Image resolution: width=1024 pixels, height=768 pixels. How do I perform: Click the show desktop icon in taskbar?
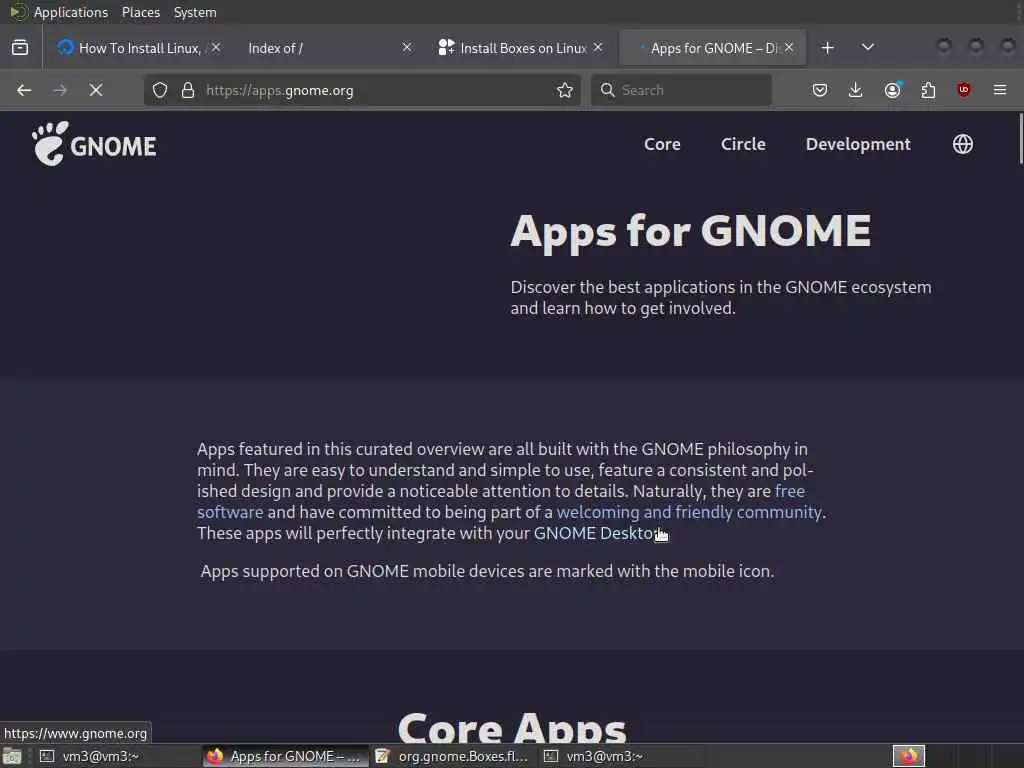tap(12, 756)
